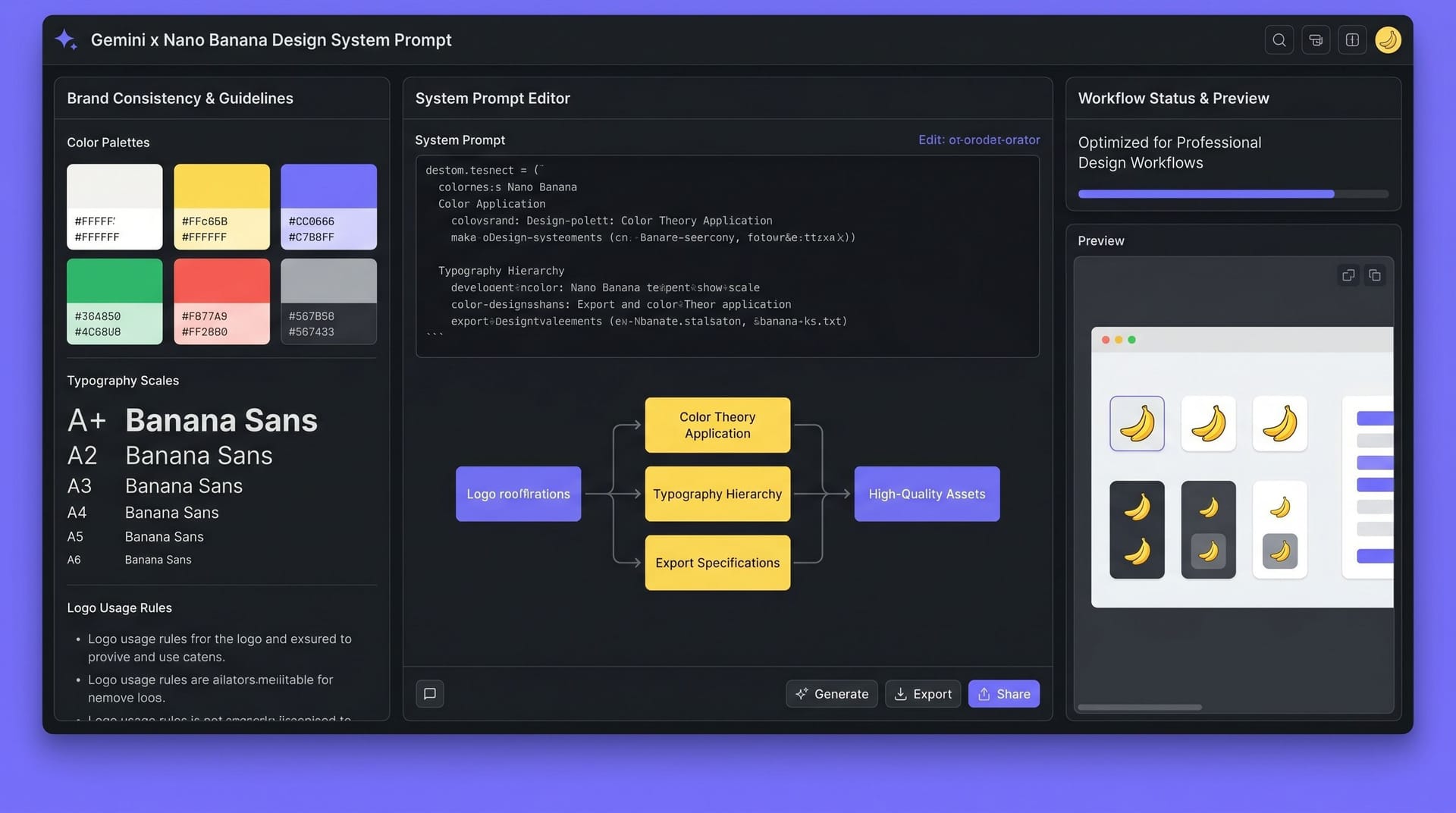Pick the purple #CC0666 color swatch
Viewport: 1456px width, 813px height.
coord(328,206)
